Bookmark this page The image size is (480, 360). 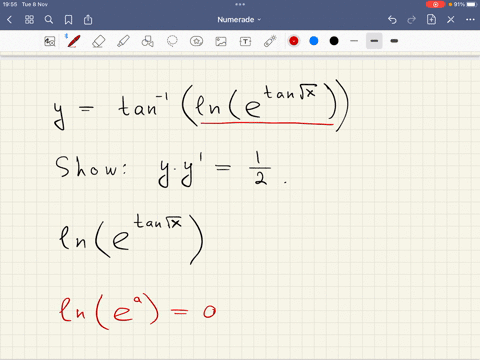pyautogui.click(x=68, y=20)
